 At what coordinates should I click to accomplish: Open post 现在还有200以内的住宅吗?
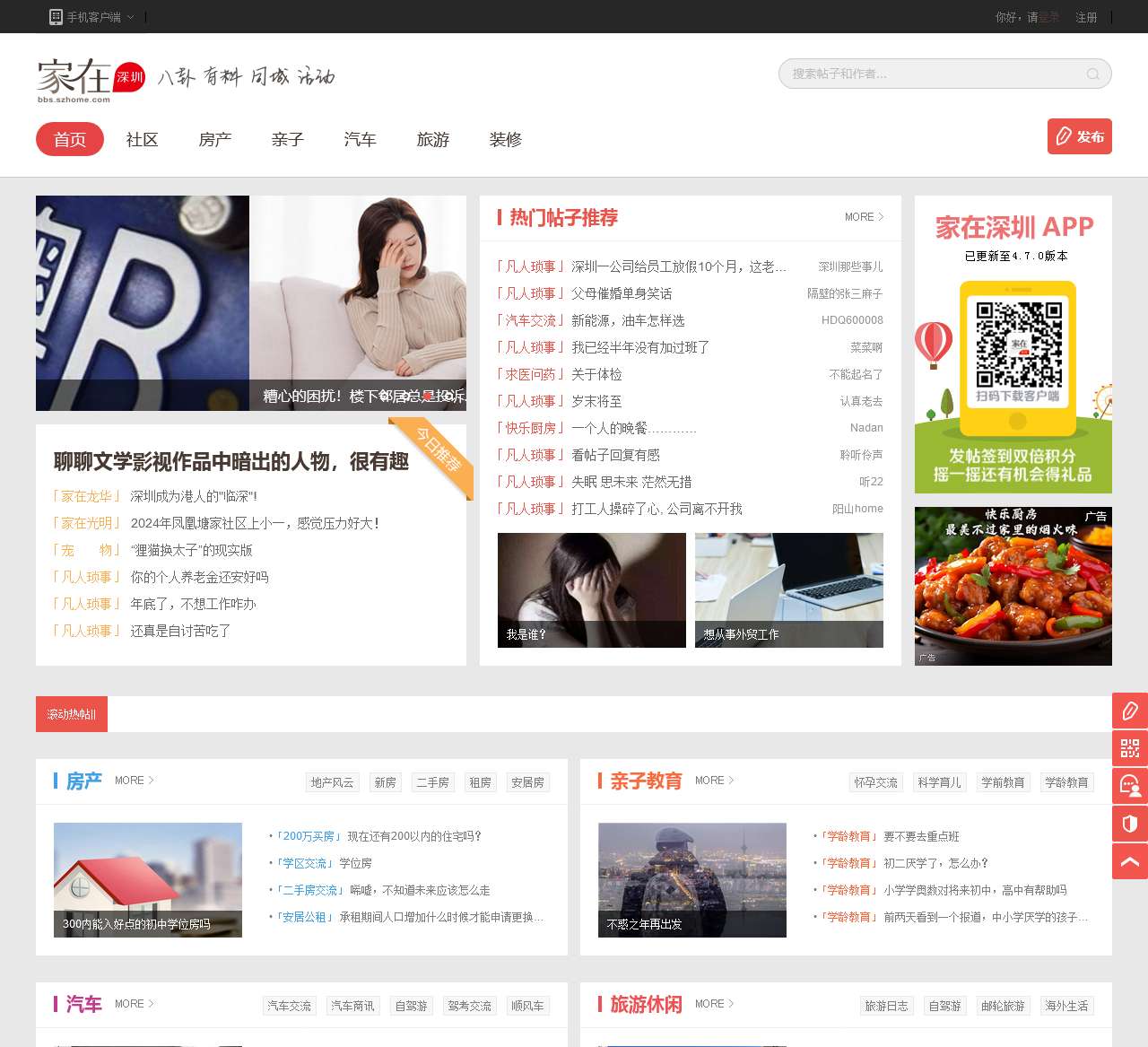pyautogui.click(x=414, y=836)
